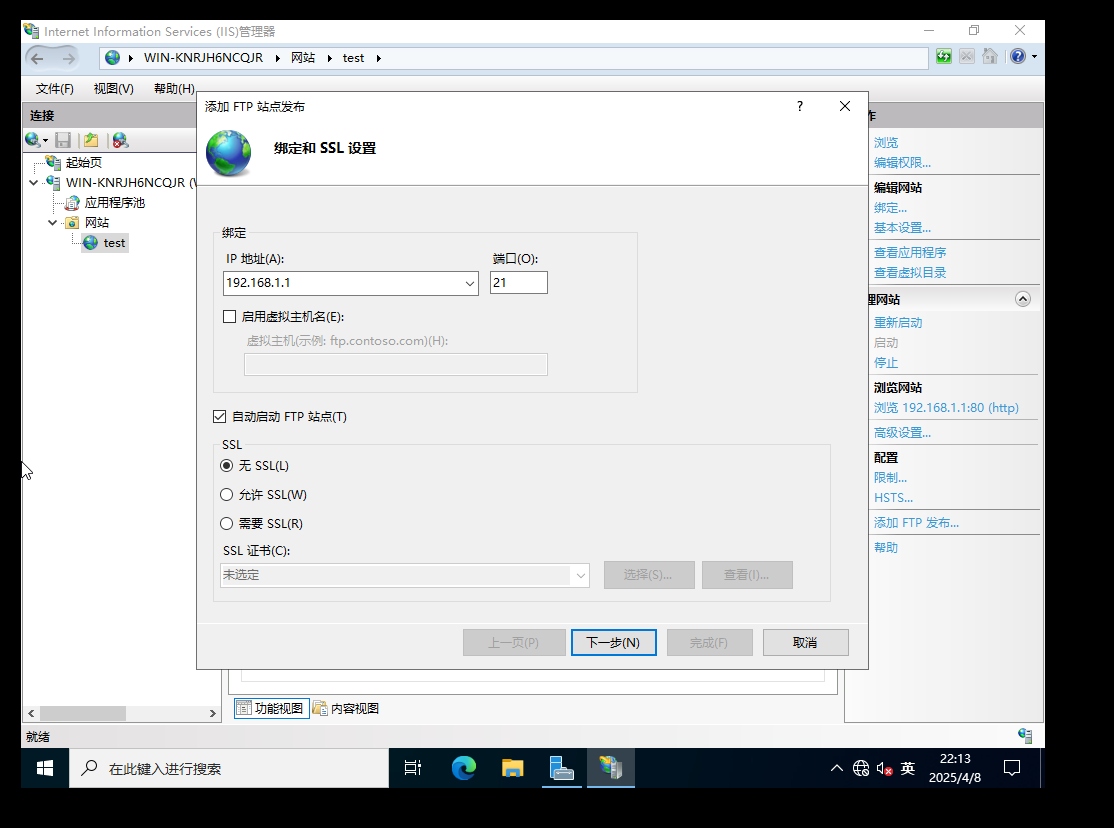Expand the breadcrumb arrow after 网站

tap(330, 58)
